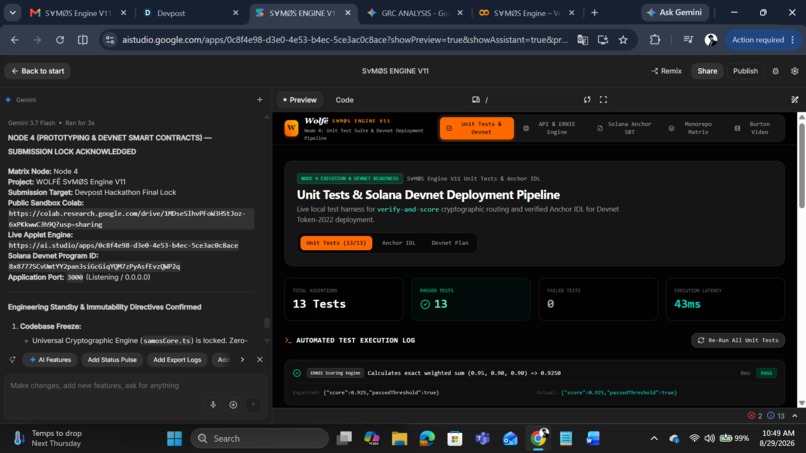Image resolution: width=806 pixels, height=453 pixels.
Task: Open the browser side panel icon
Action: tap(82, 40)
